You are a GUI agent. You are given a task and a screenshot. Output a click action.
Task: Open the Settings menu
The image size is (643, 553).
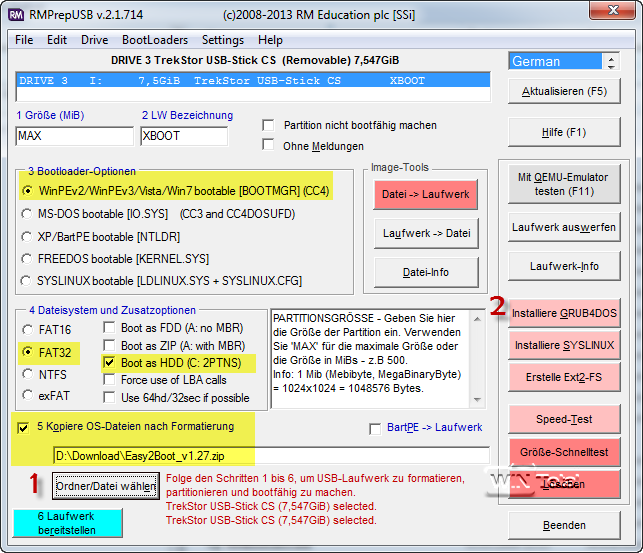(x=223, y=40)
